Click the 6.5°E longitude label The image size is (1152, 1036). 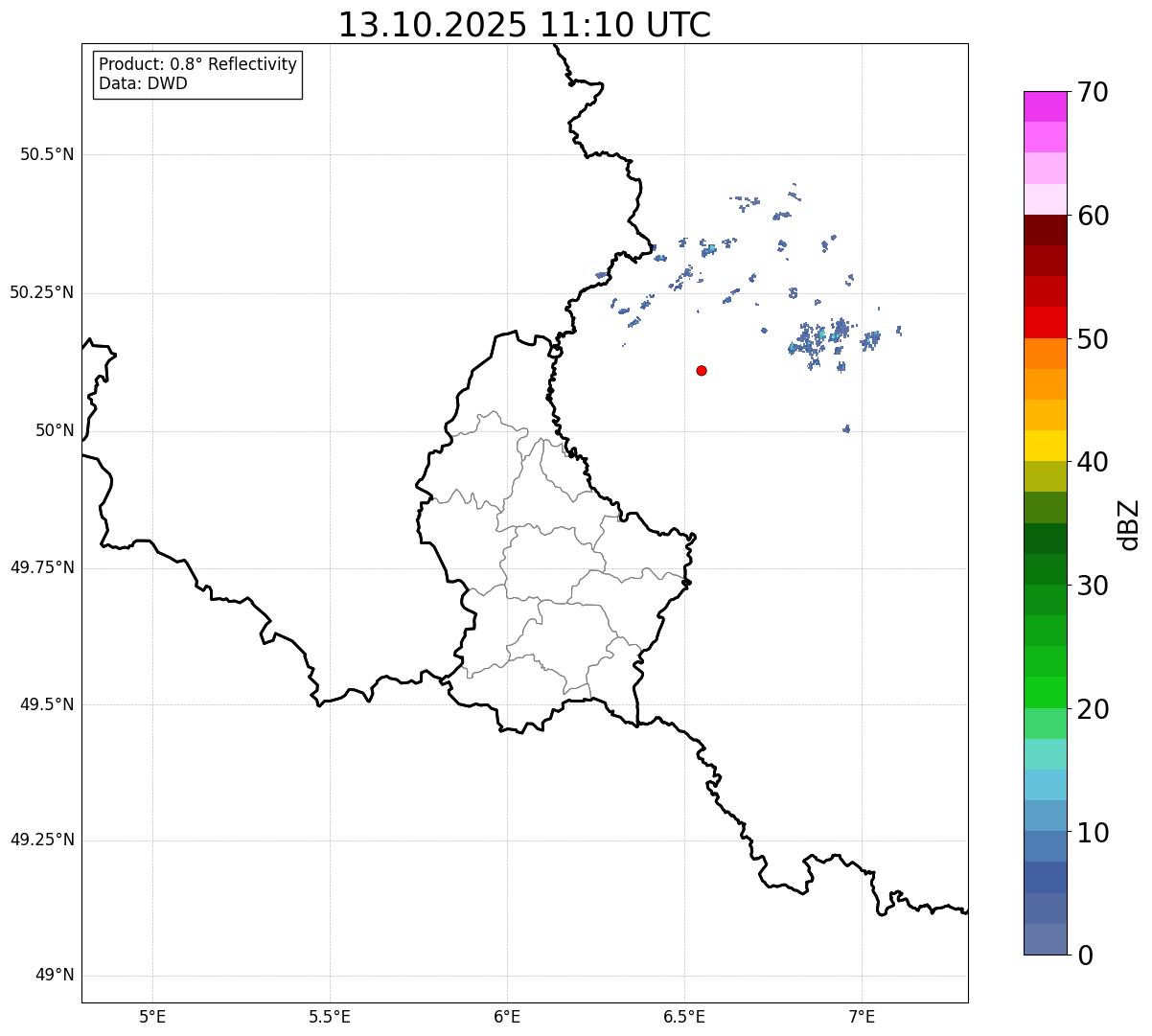click(684, 1017)
